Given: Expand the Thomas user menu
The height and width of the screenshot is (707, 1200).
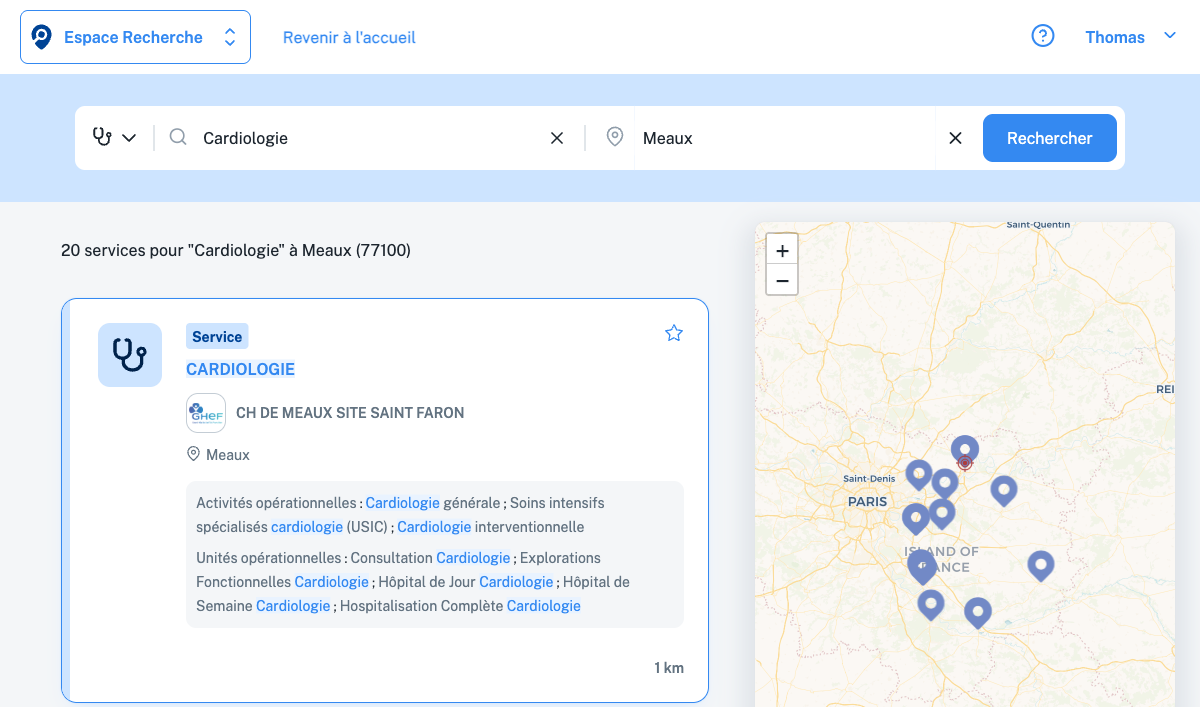Looking at the screenshot, I should (1130, 37).
